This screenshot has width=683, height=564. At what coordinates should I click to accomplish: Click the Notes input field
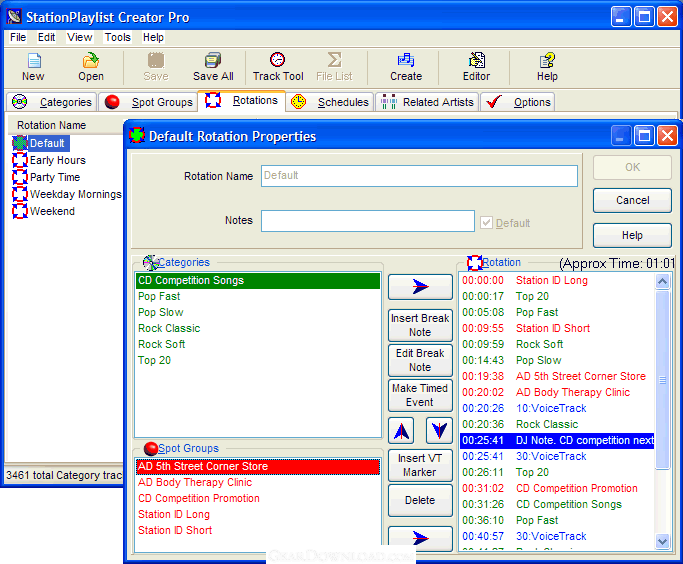[368, 221]
